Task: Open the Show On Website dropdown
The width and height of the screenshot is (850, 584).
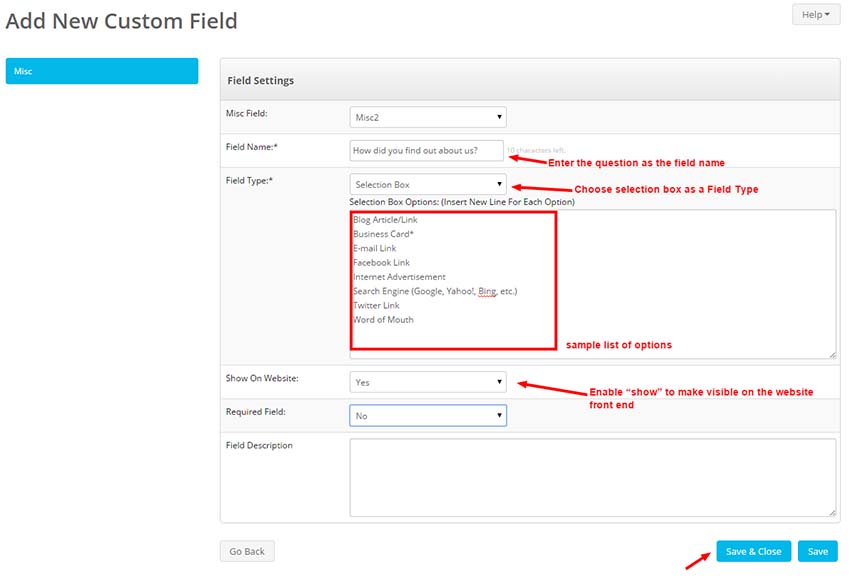Action: 428,382
